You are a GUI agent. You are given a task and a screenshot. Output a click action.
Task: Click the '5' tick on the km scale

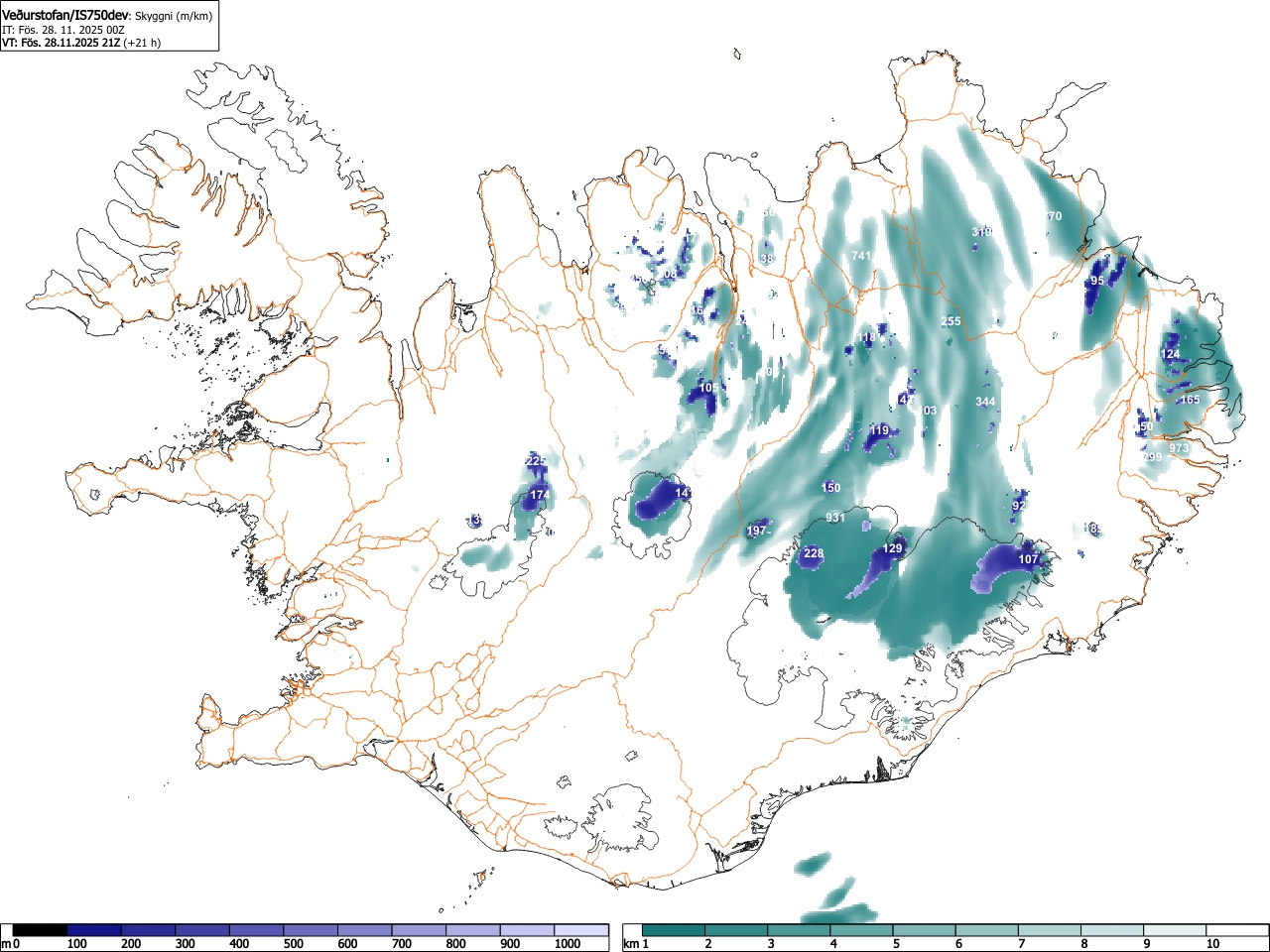(895, 944)
